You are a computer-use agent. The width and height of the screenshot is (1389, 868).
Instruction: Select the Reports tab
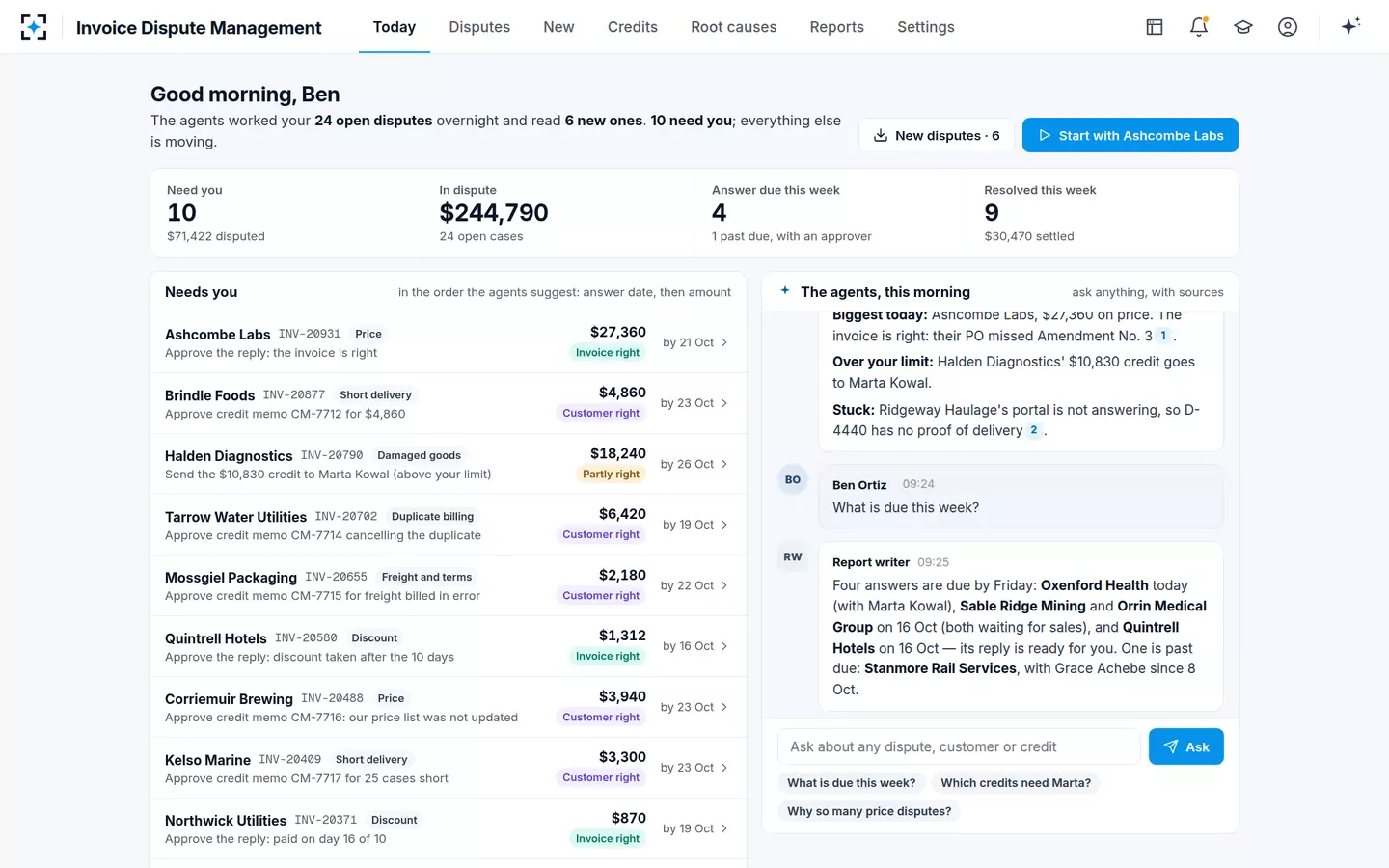[837, 27]
